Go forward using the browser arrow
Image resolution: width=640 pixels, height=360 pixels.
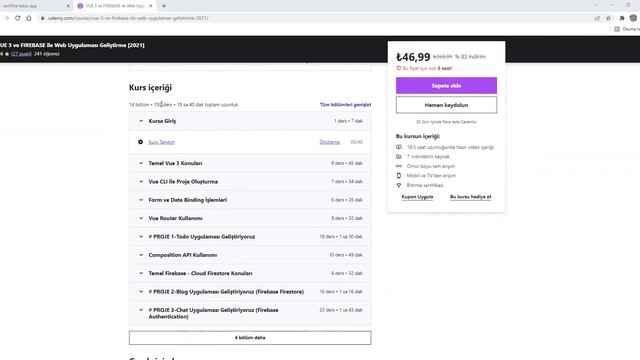click(x=7, y=18)
